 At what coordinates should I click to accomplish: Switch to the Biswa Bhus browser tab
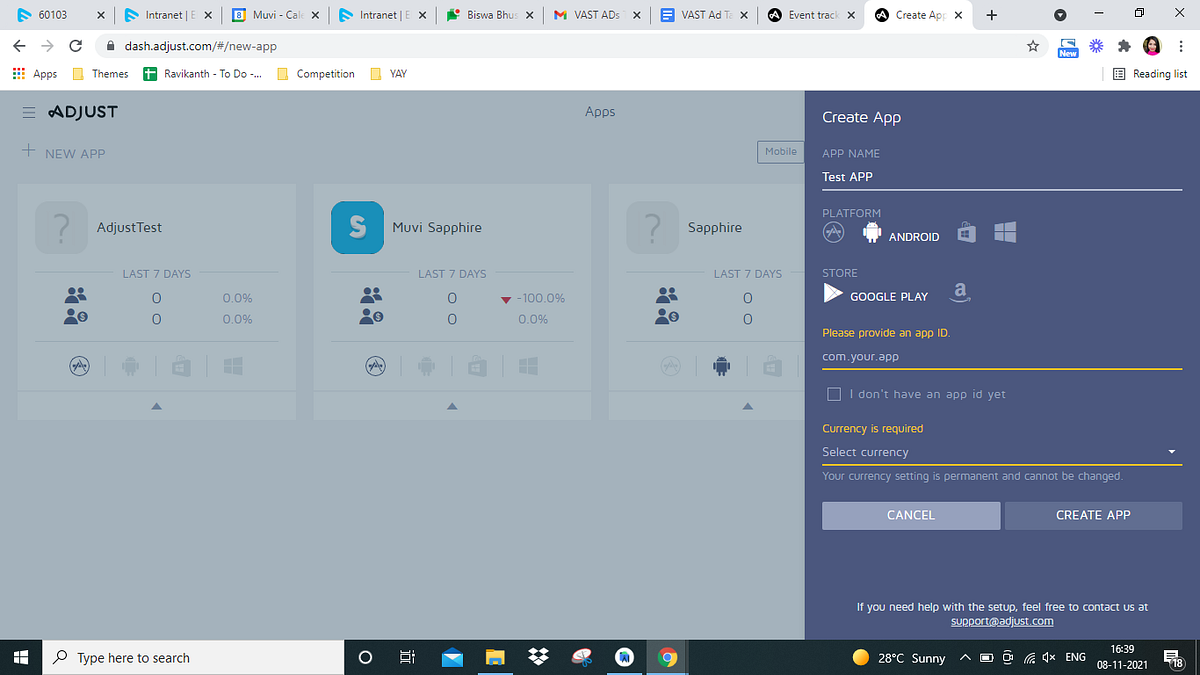tap(490, 15)
